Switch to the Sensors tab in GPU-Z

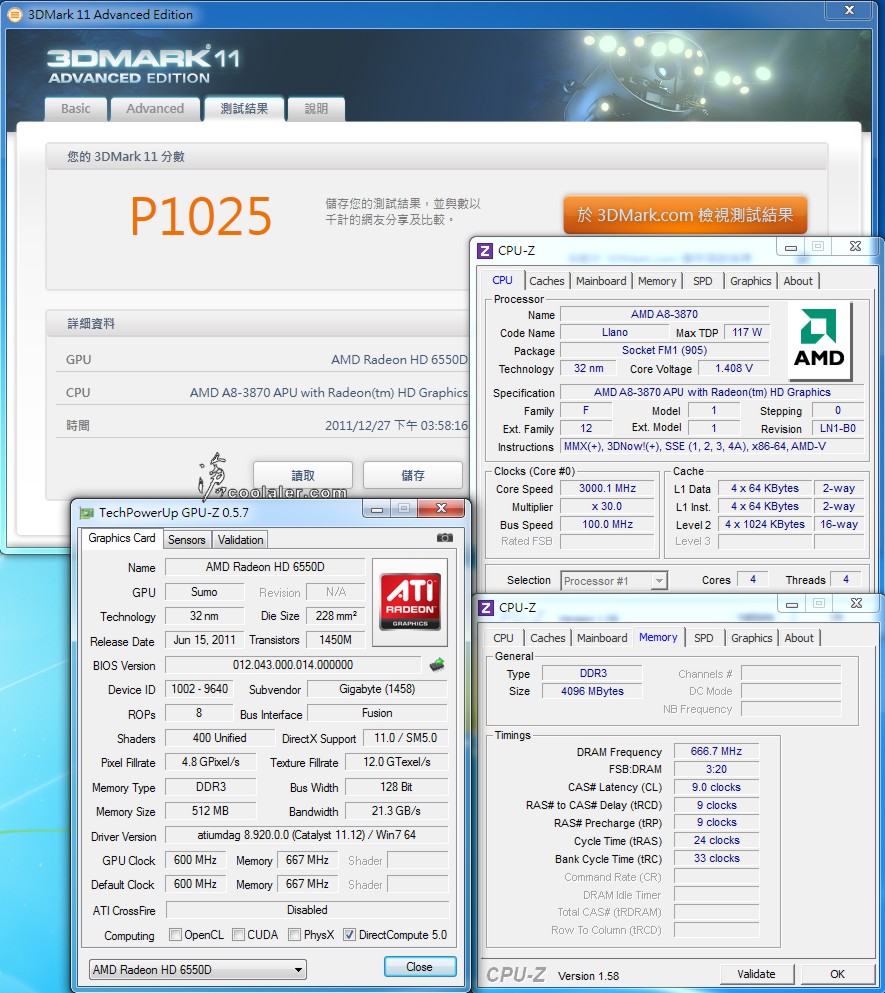coord(187,540)
